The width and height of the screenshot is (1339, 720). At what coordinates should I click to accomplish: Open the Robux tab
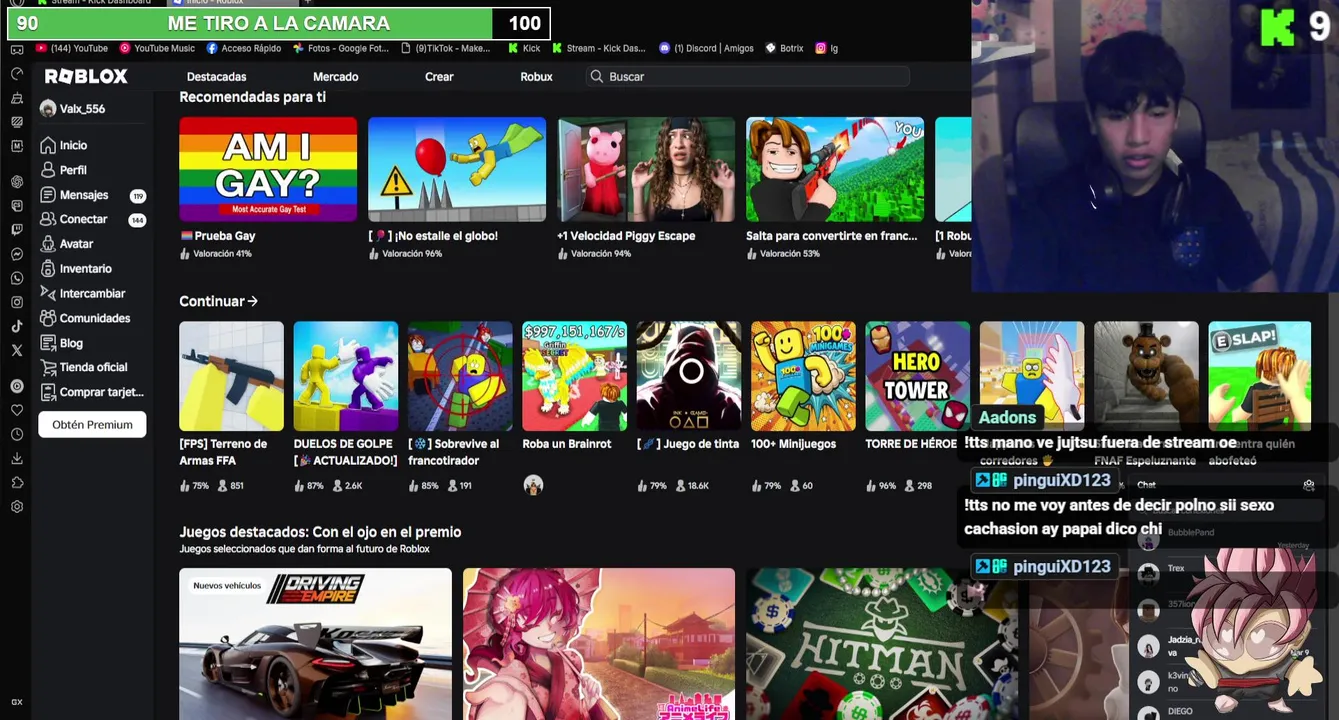(x=536, y=77)
